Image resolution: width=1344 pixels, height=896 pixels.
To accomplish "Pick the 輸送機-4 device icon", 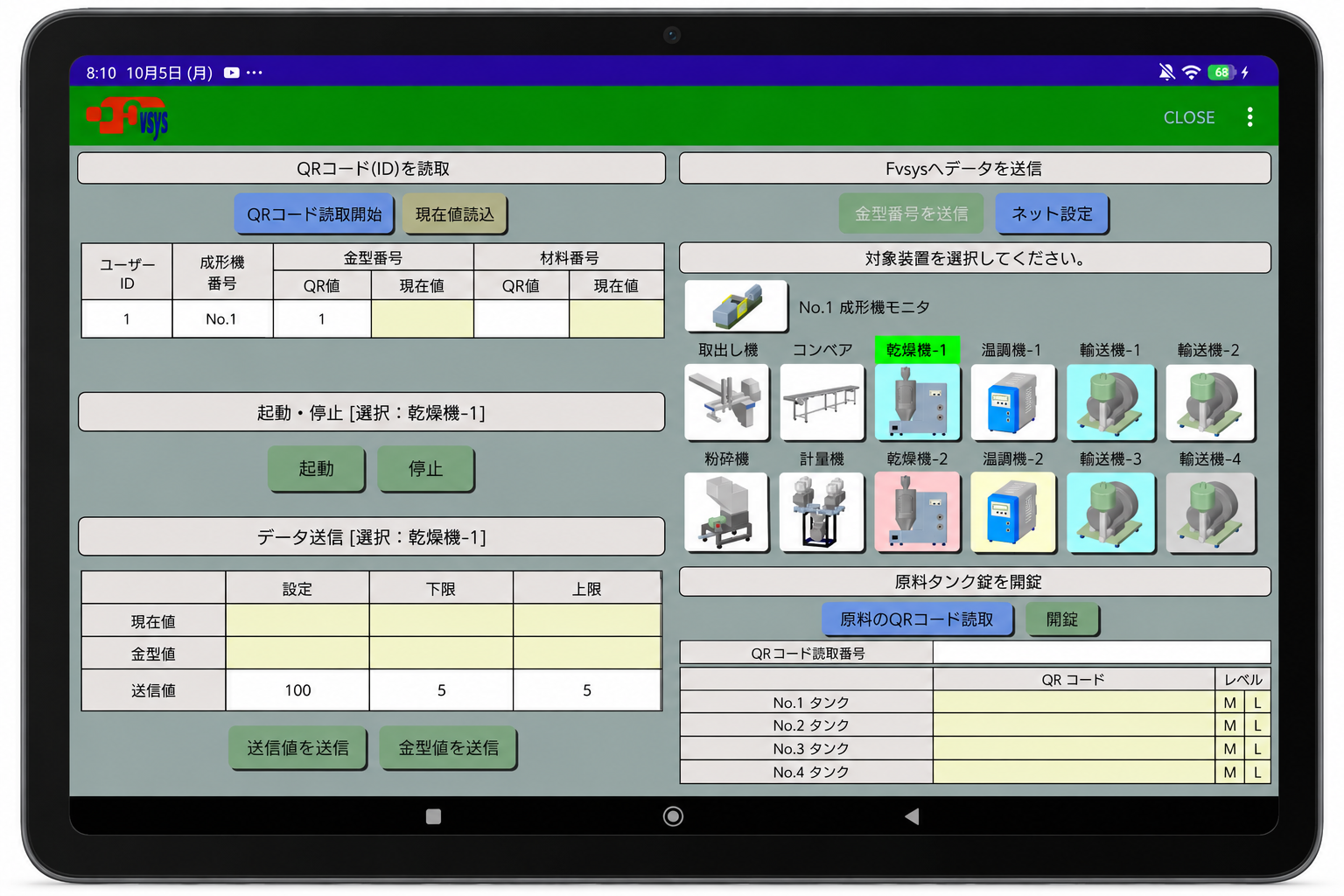I will pyautogui.click(x=1210, y=513).
